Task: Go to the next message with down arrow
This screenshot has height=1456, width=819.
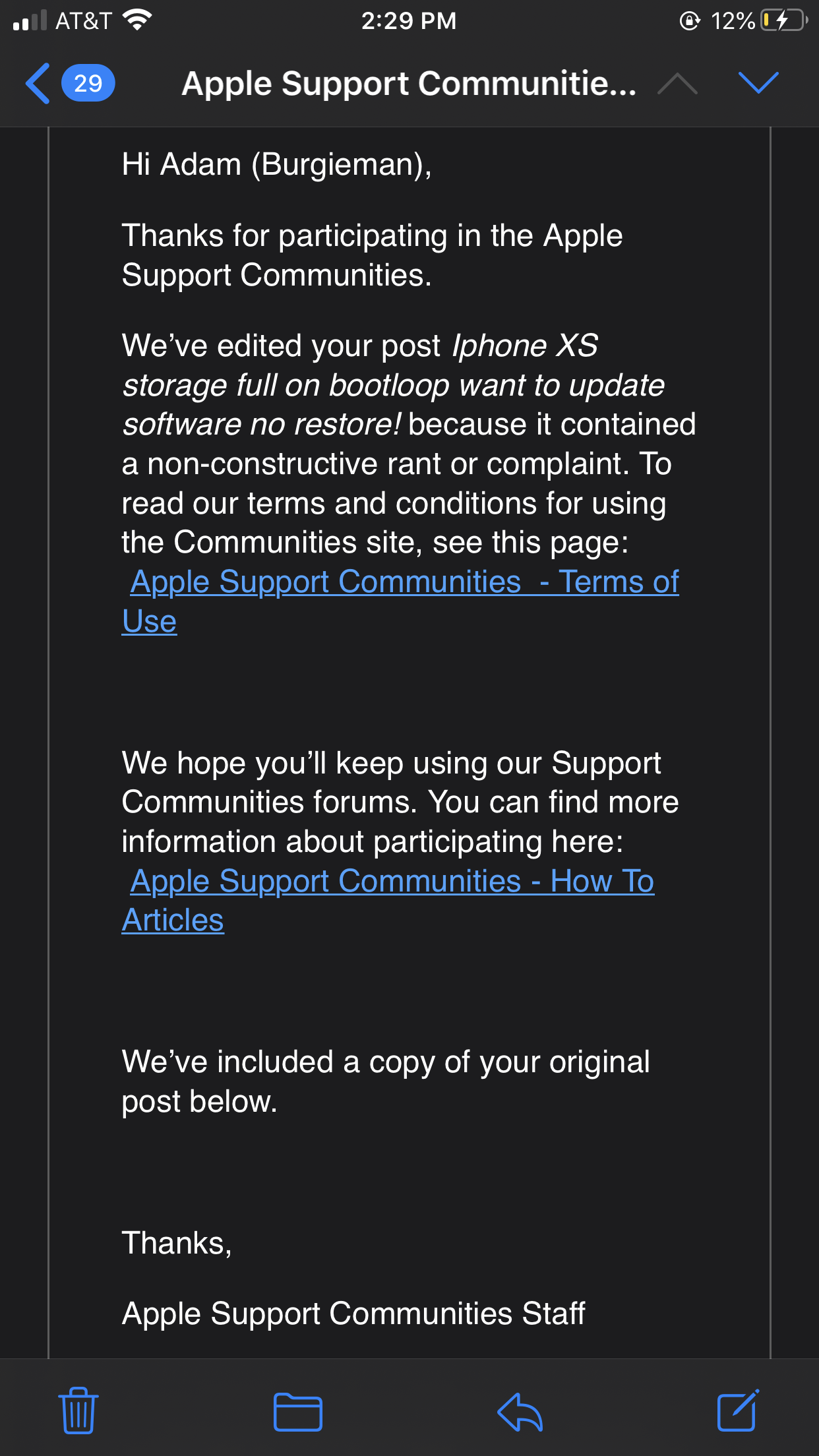Action: coord(758,83)
